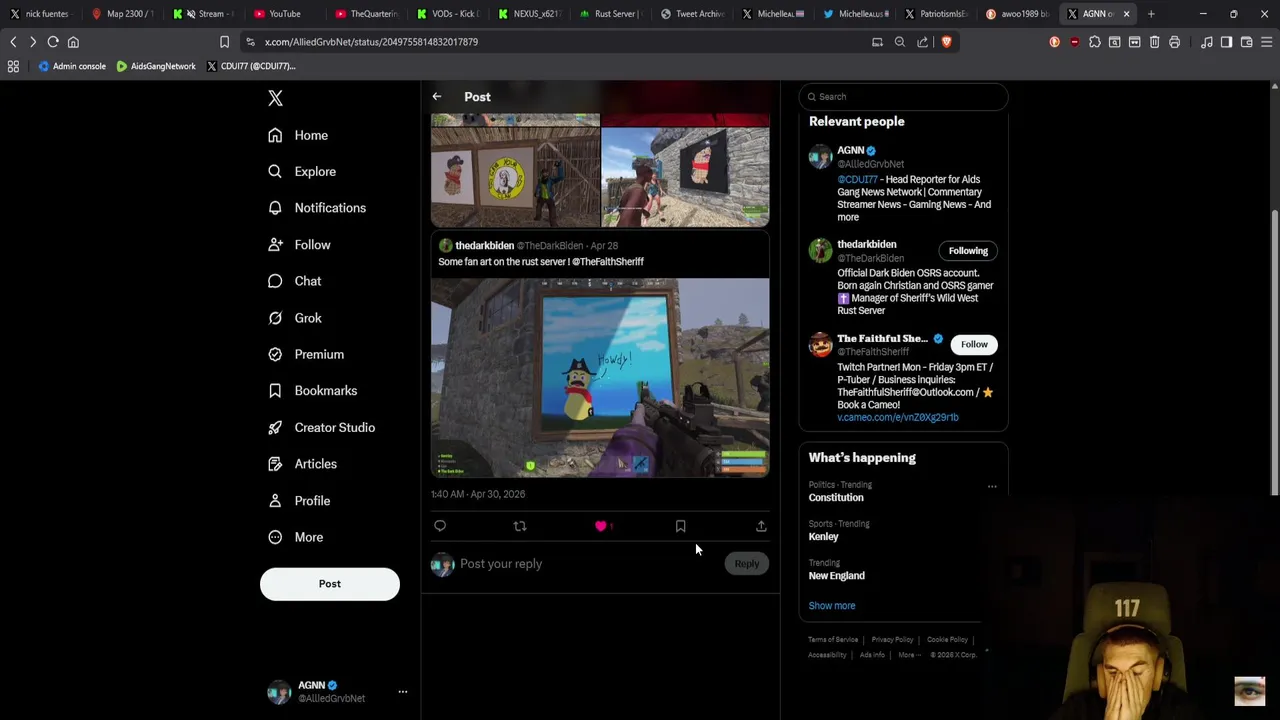Open the Constitution trending topic
The width and height of the screenshot is (1280, 720).
[836, 498]
